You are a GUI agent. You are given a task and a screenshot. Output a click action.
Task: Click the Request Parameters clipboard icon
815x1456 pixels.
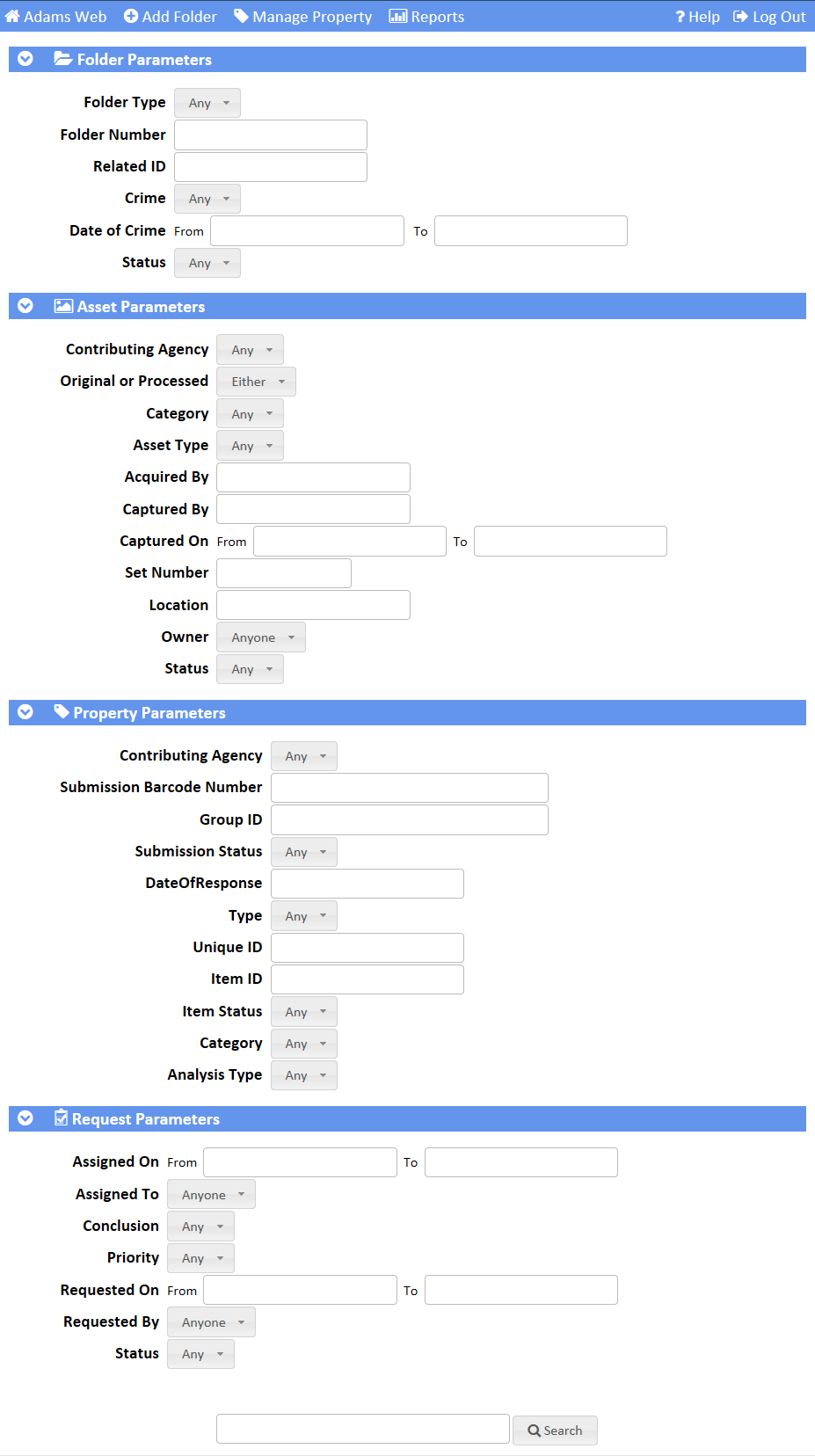(x=61, y=1117)
